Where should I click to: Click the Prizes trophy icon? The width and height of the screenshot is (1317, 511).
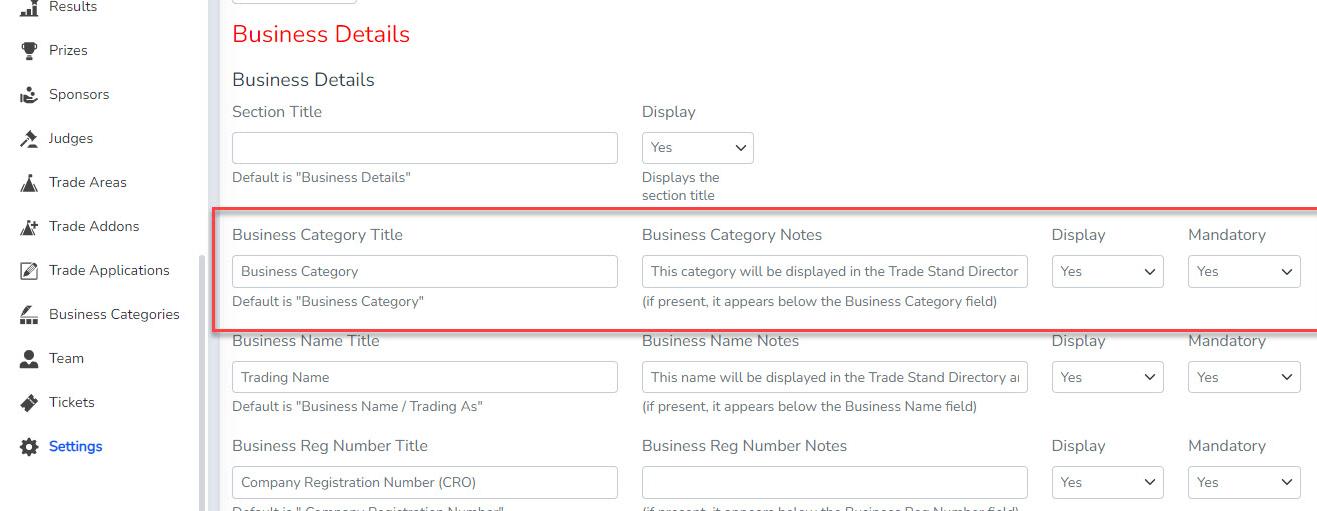pos(29,50)
